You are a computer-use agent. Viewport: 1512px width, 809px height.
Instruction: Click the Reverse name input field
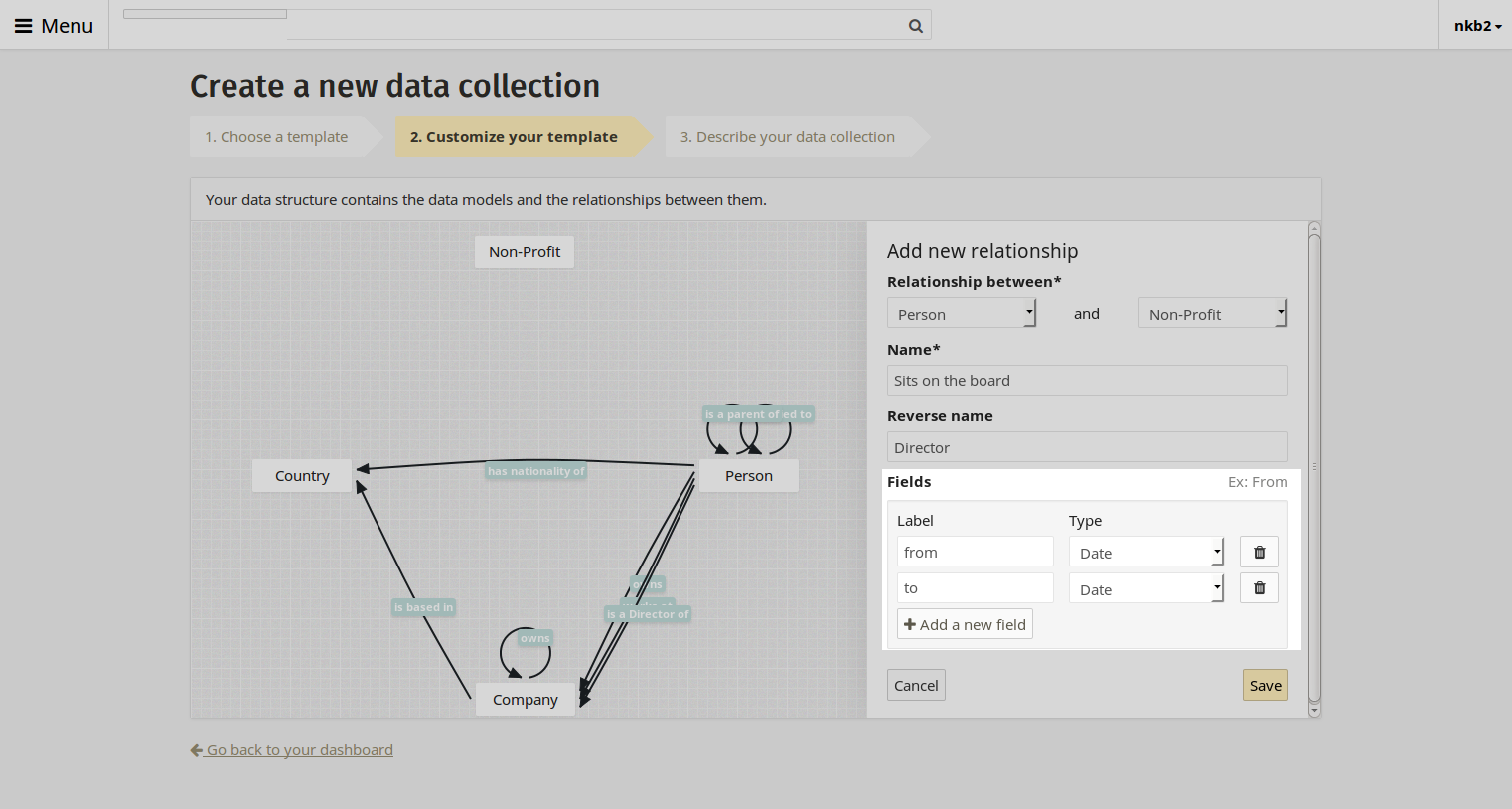pyautogui.click(x=1087, y=447)
